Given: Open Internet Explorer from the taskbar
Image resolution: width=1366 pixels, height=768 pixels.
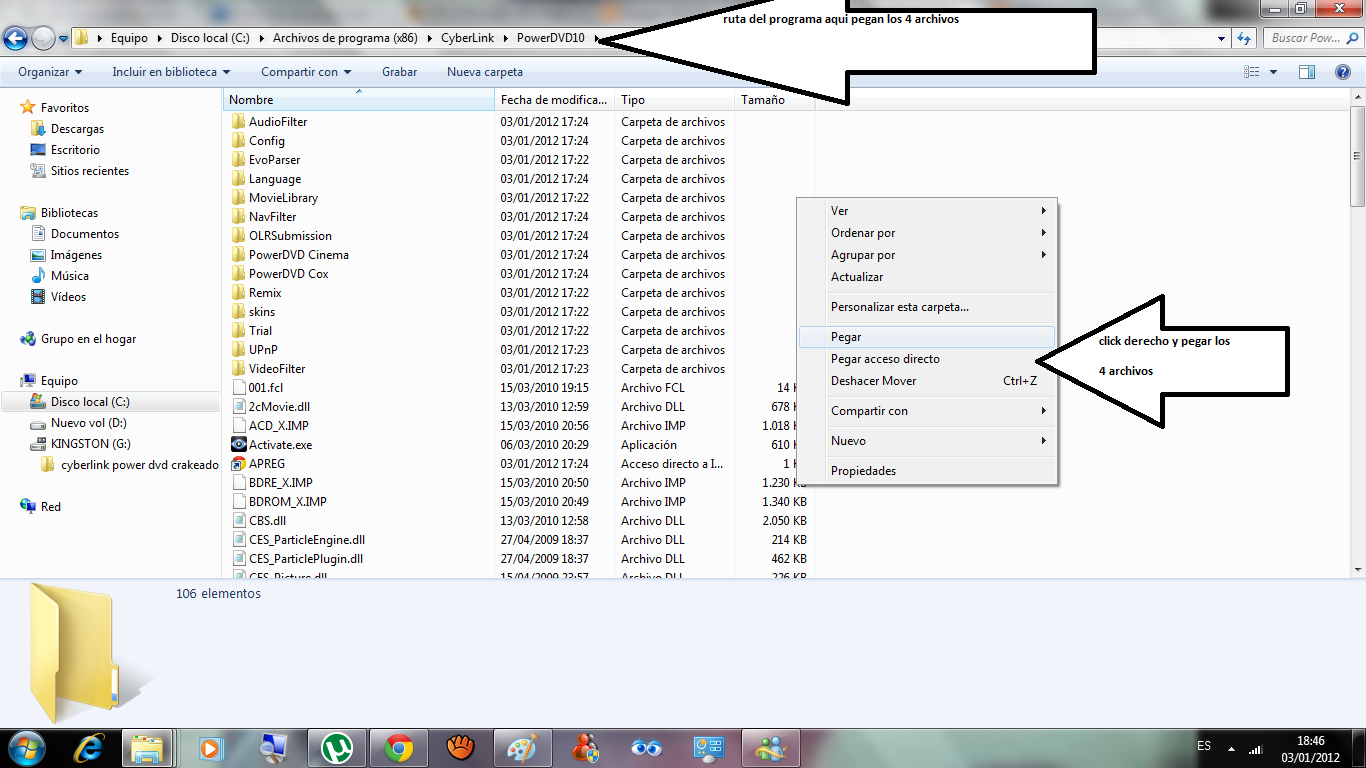Looking at the screenshot, I should [x=89, y=747].
